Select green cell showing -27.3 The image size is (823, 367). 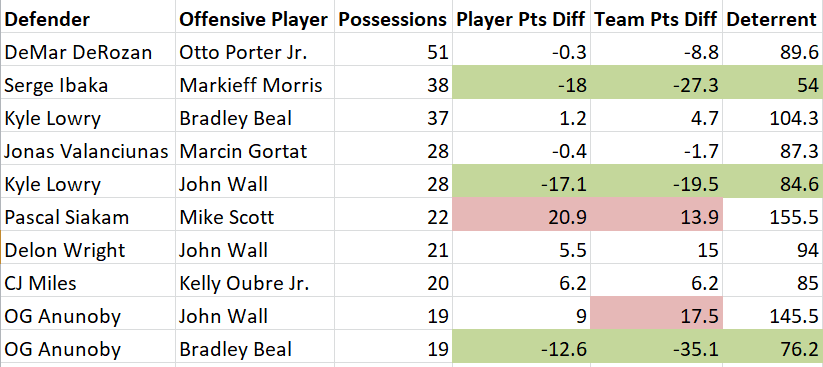pos(656,85)
